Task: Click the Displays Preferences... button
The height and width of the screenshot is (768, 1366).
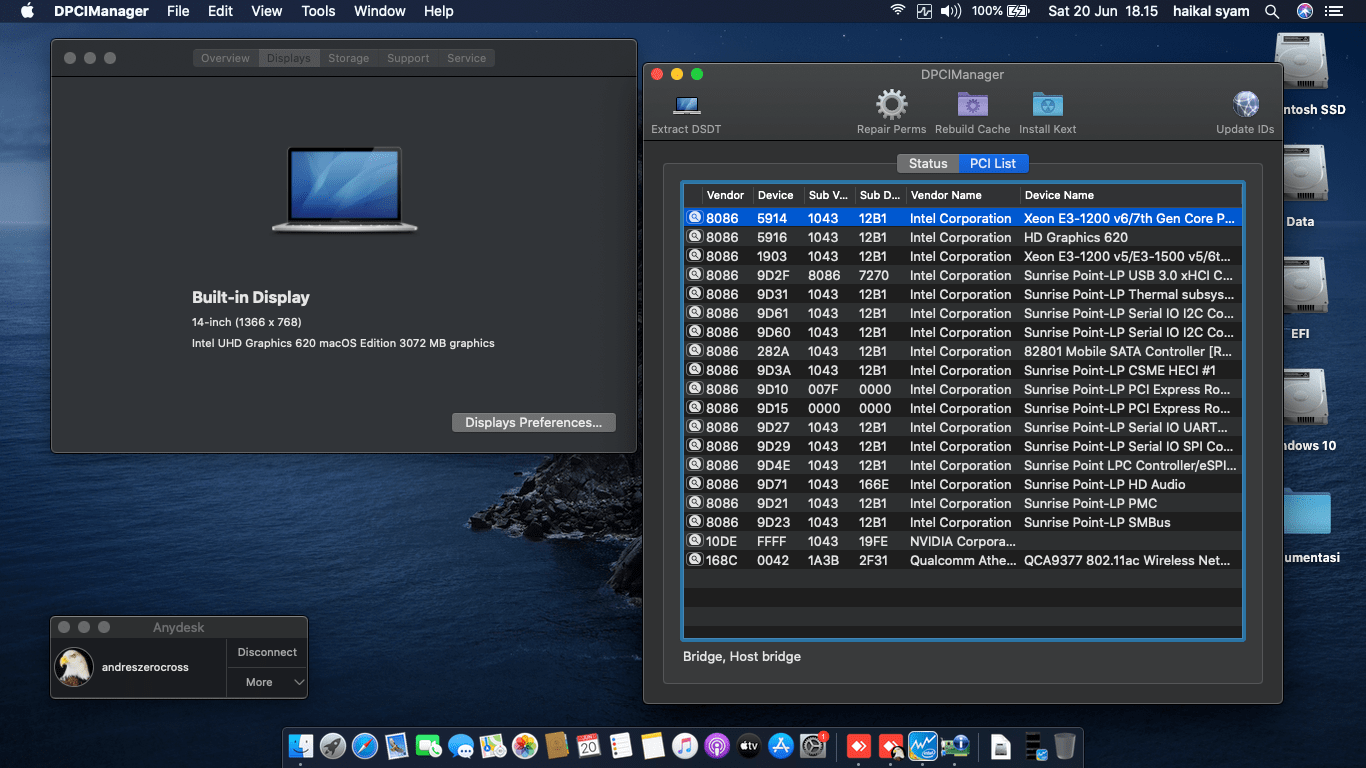Action: pos(534,422)
